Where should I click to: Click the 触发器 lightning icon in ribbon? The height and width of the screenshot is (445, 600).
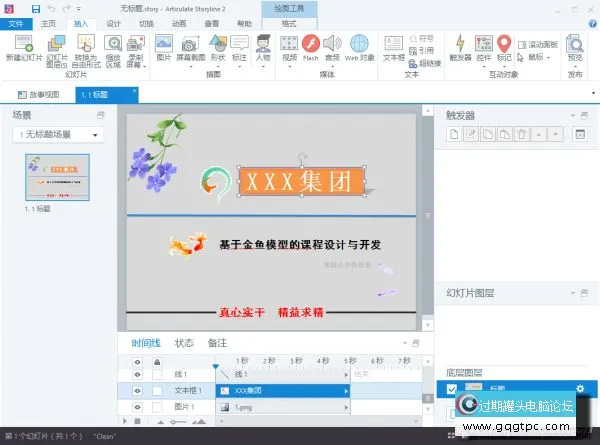(x=460, y=46)
